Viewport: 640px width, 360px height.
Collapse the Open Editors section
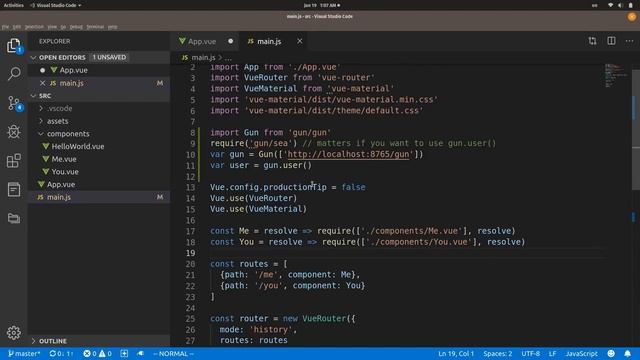(33, 58)
